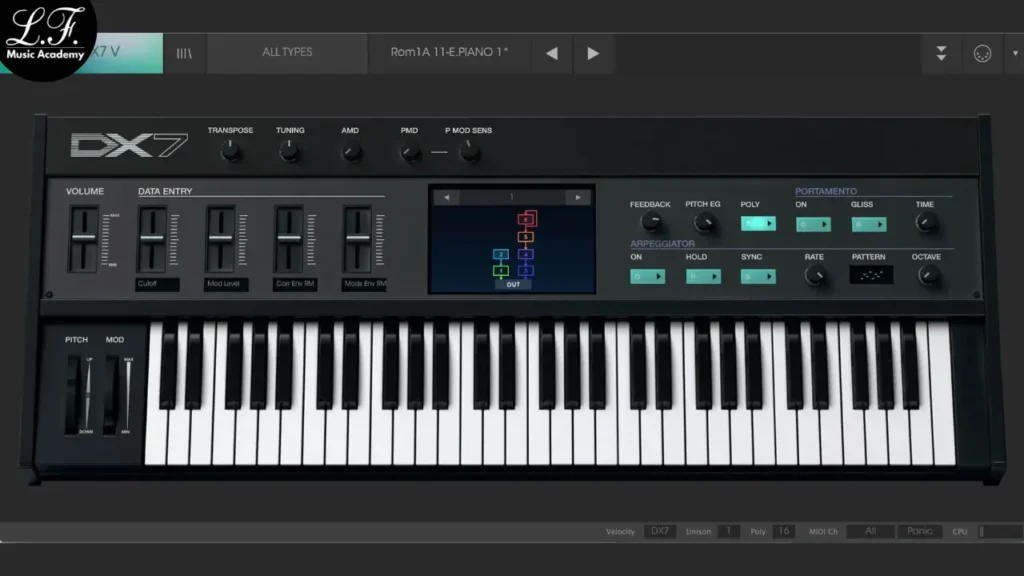Select the previous preset arrow
Screen dimensions: 1024x576
click(x=551, y=53)
